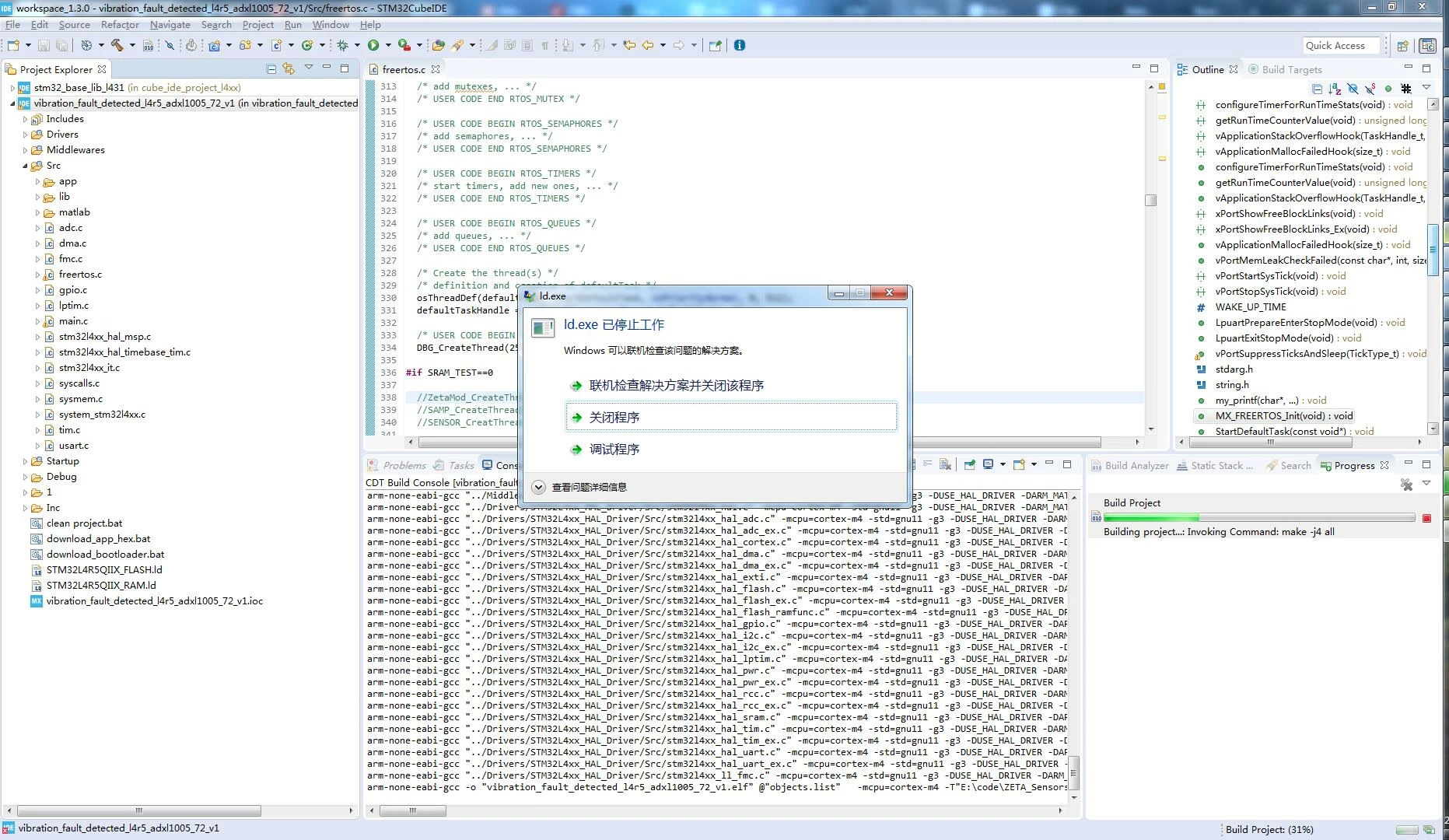Click the green Run button in toolbar
This screenshot has width=1449, height=840.
coord(373,45)
